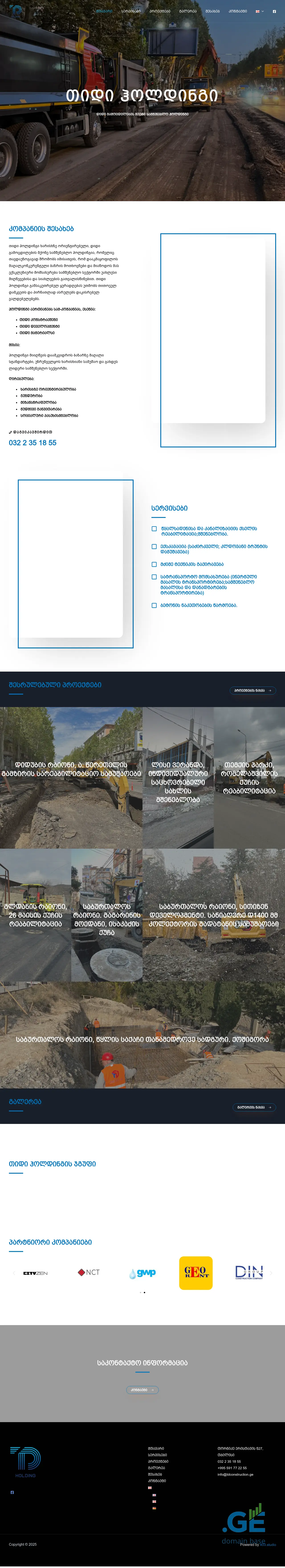The height and width of the screenshot is (1568, 285).
Task: Click the last checkbox in services list
Action: pos(154,606)
